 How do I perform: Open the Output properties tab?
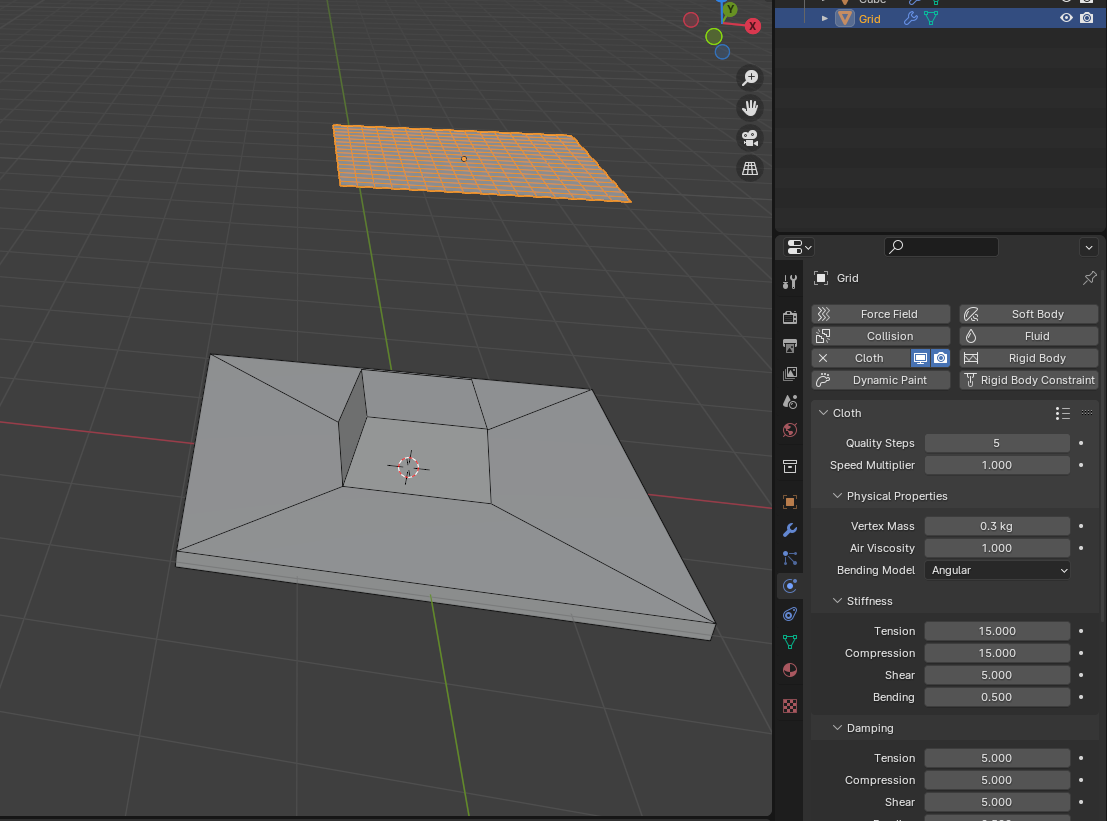(x=790, y=345)
